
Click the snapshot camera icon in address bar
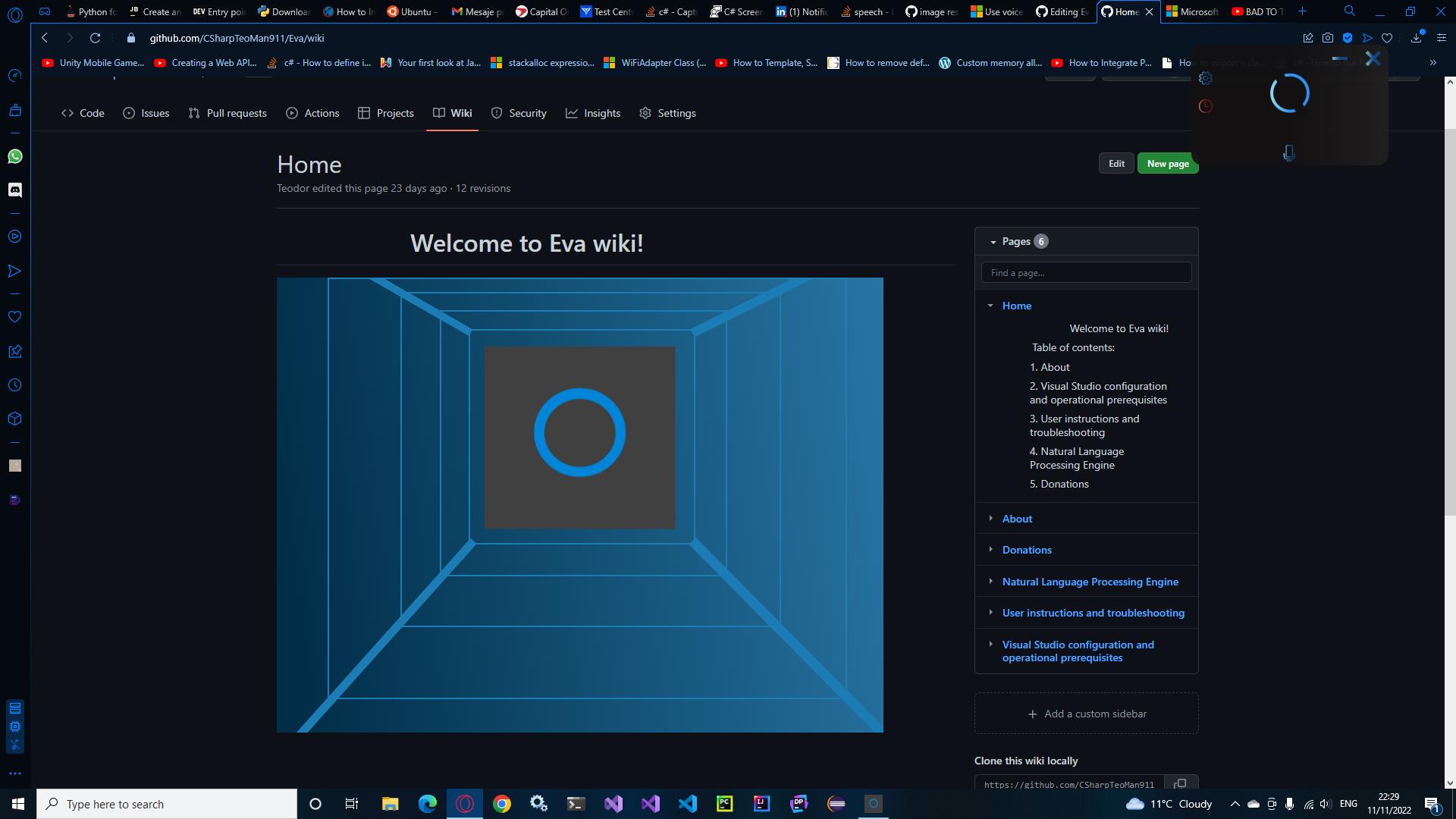[x=1327, y=38]
